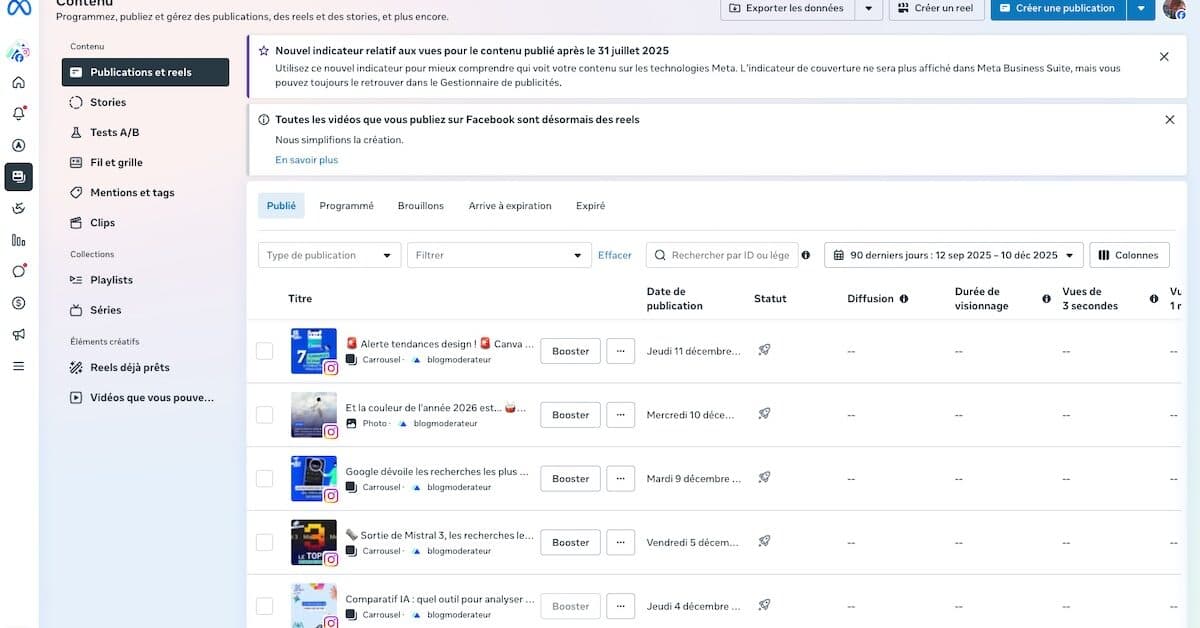Follow the En savoir plus link
Image resolution: width=1200 pixels, height=628 pixels.
point(307,160)
